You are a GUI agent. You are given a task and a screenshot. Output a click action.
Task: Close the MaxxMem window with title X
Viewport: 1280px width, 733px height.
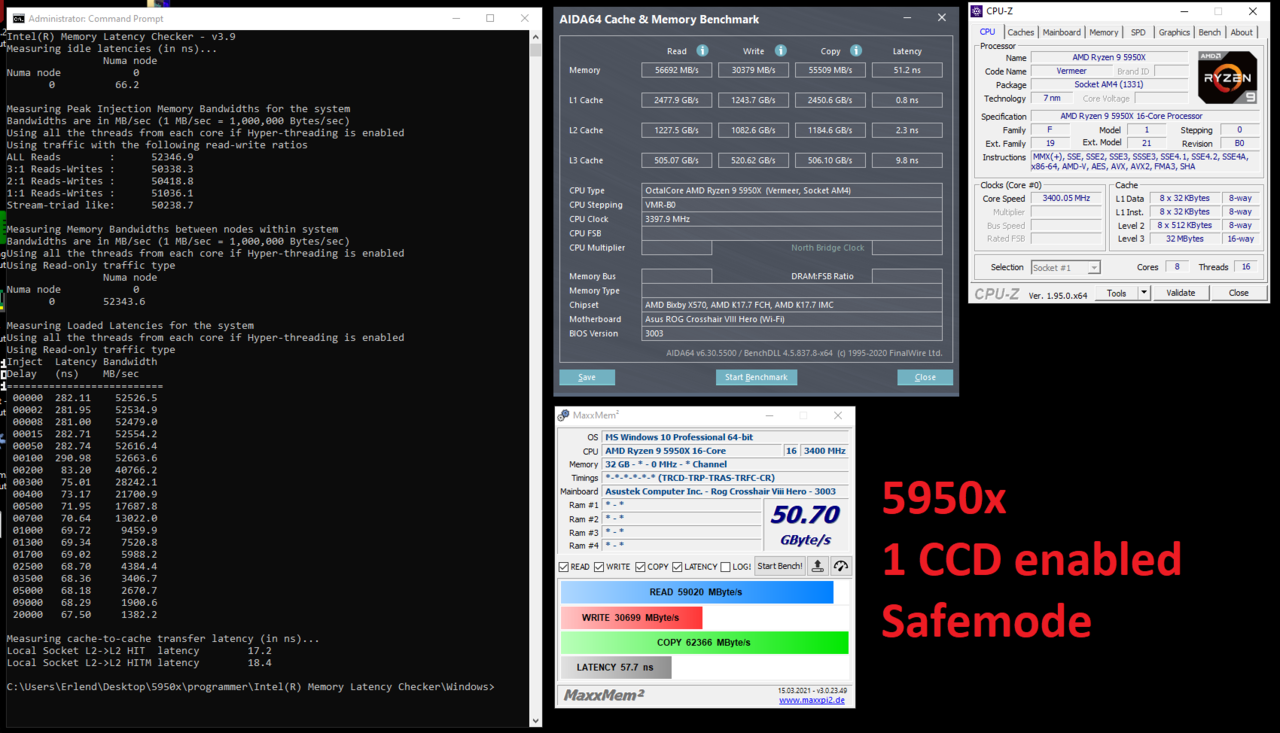(838, 415)
